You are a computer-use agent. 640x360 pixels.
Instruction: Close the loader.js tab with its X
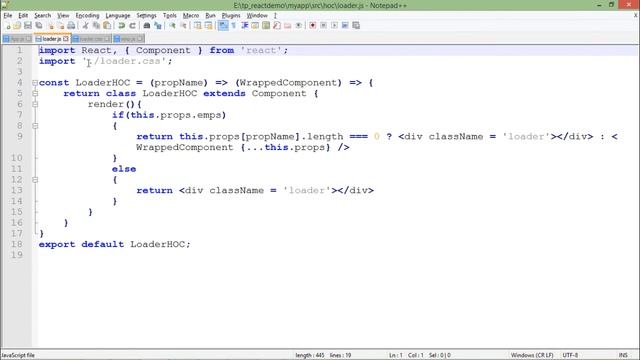tap(66, 39)
